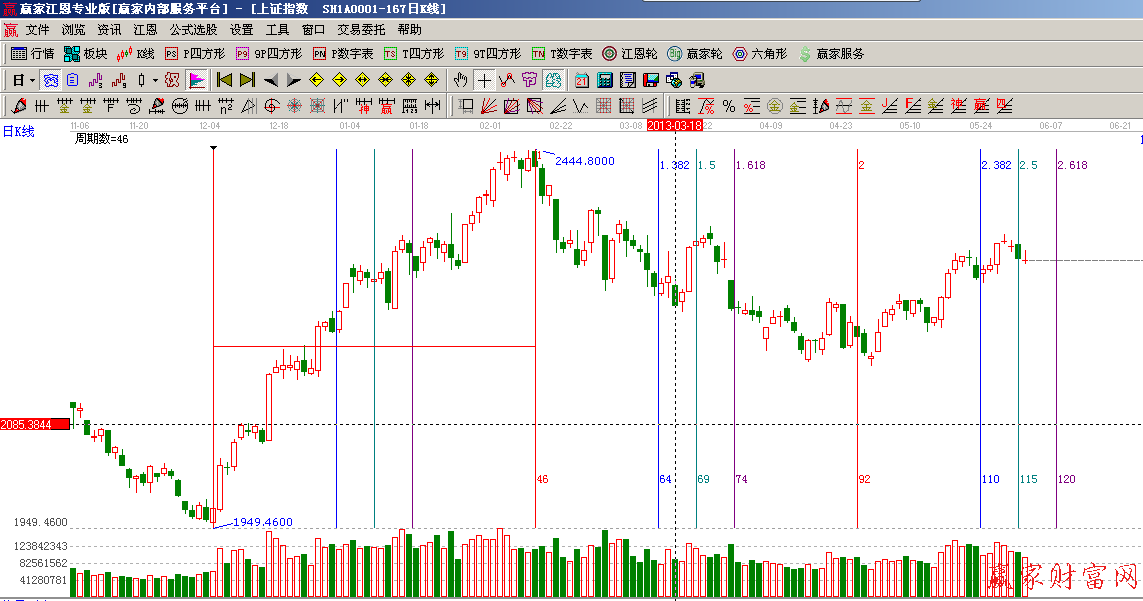Open the candlestick style dropdown arrow
The height and width of the screenshot is (601, 1143).
point(155,80)
